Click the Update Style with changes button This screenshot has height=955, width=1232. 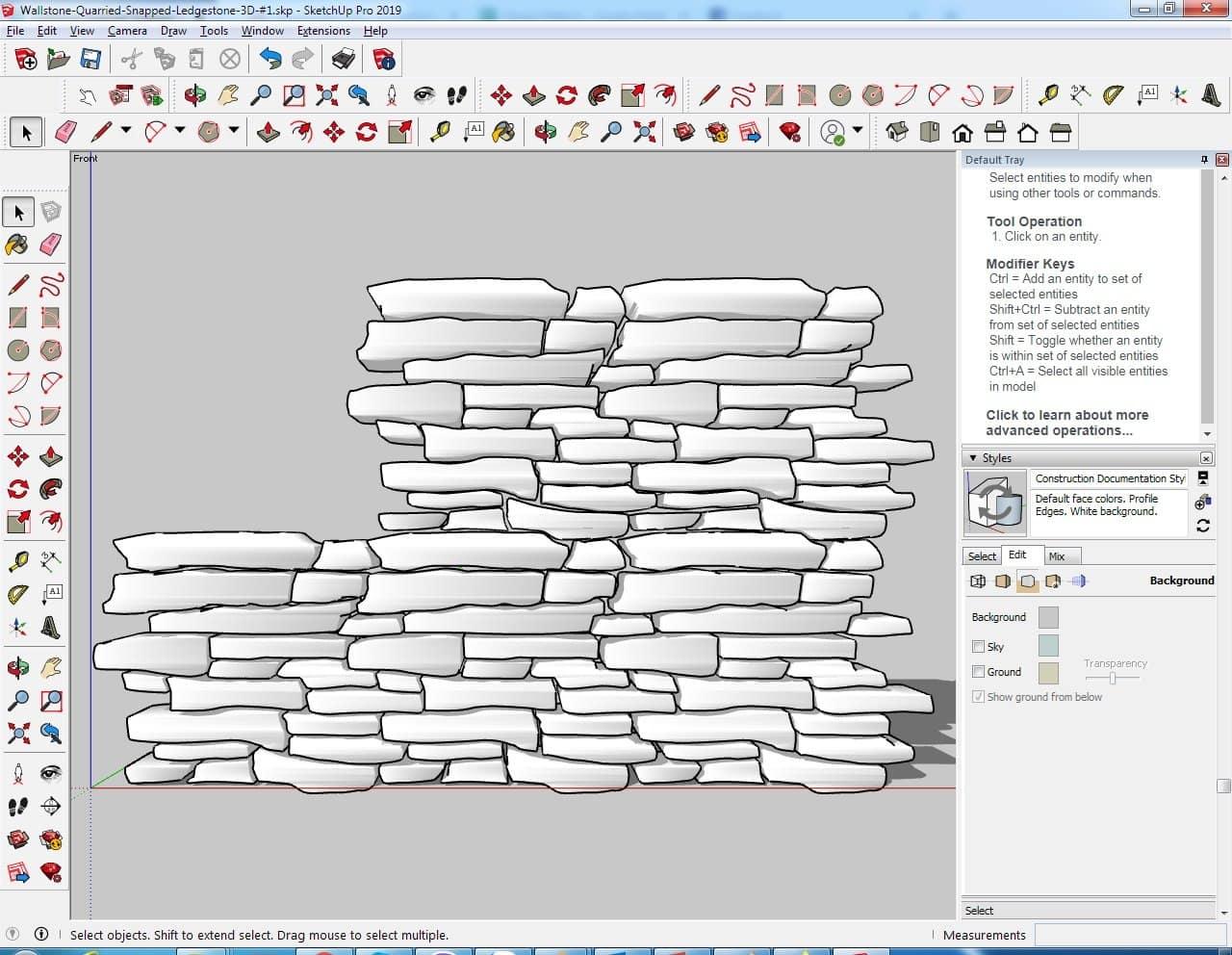point(1203,526)
